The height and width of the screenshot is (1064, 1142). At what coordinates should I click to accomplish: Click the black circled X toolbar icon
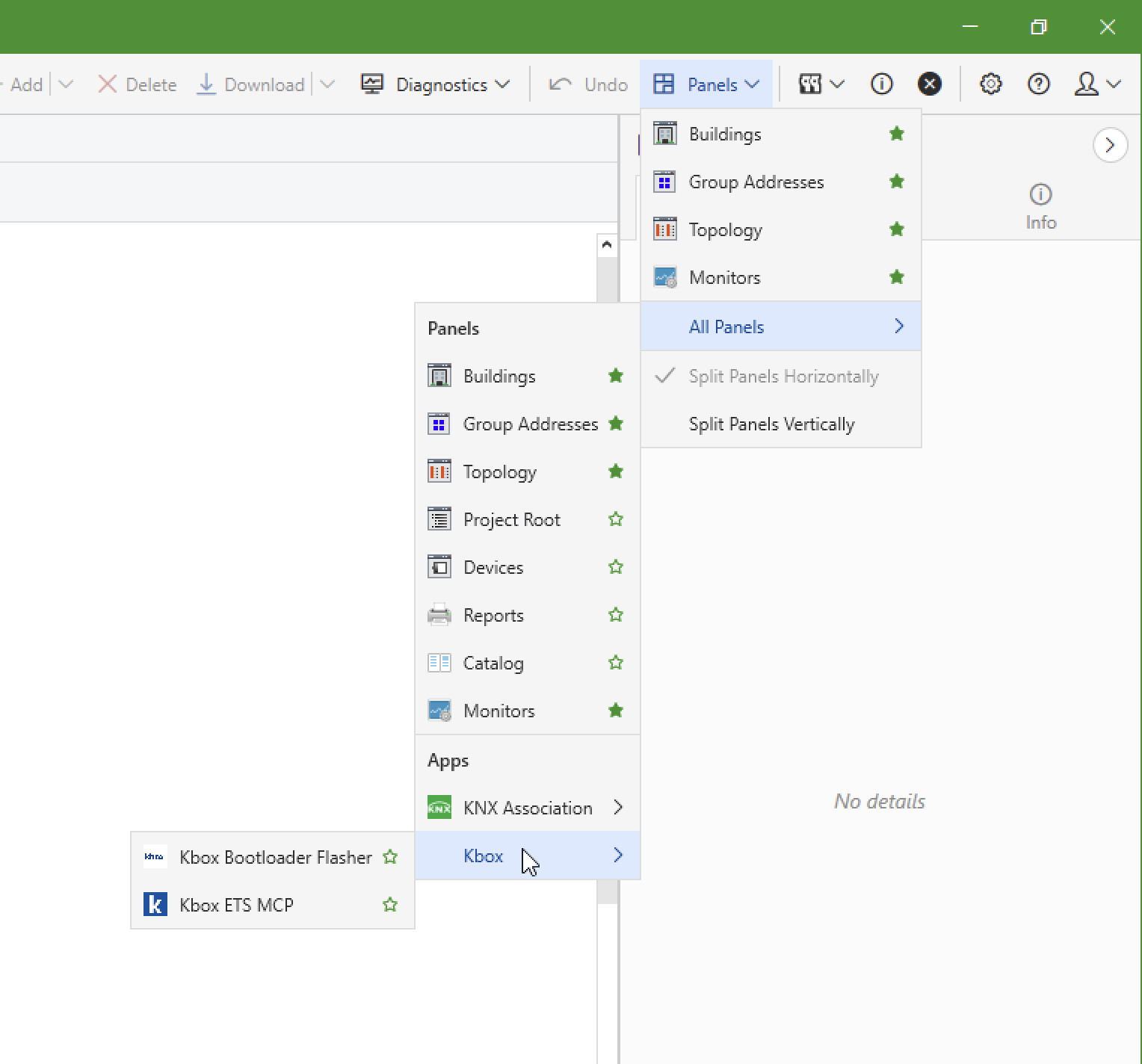930,84
